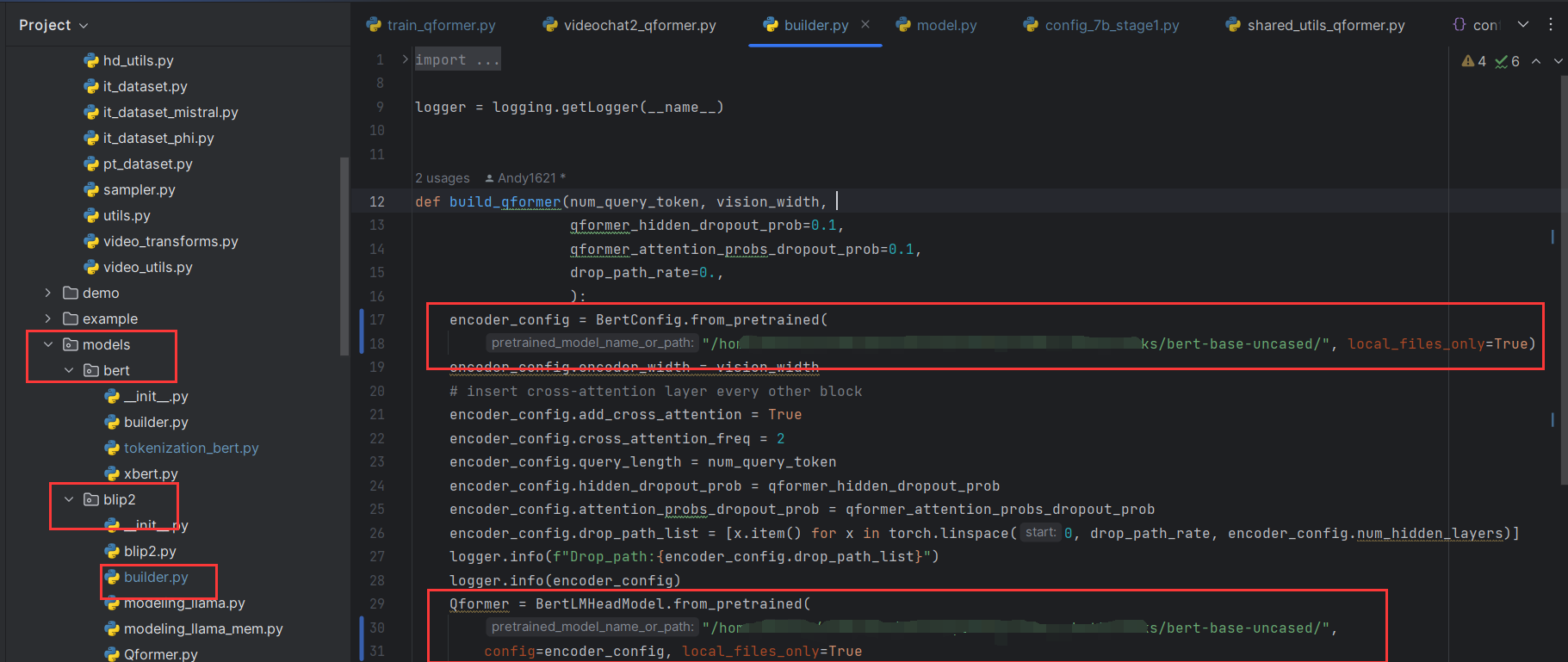Collapse the bert folder
This screenshot has width=1568, height=662.
[x=69, y=370]
